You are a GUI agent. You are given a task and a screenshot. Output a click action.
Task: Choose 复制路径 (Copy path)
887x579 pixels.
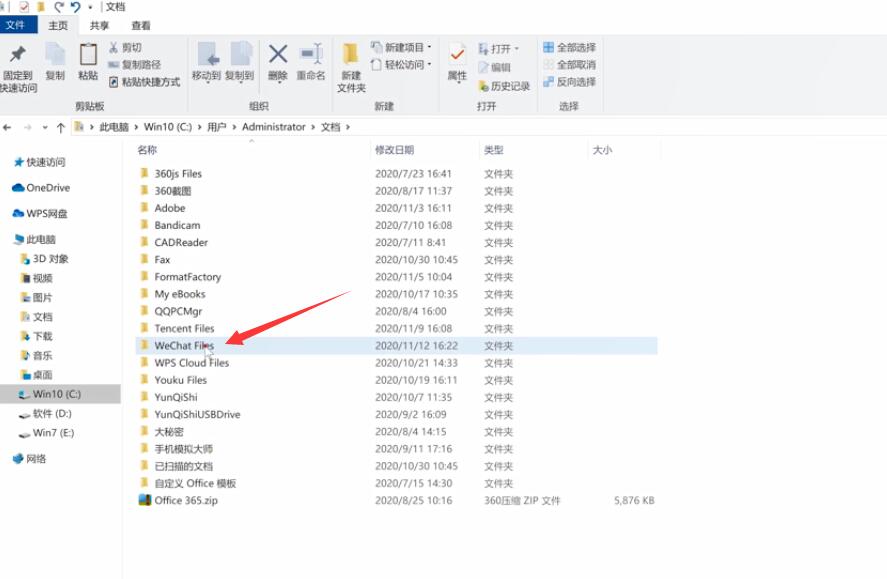(135, 64)
